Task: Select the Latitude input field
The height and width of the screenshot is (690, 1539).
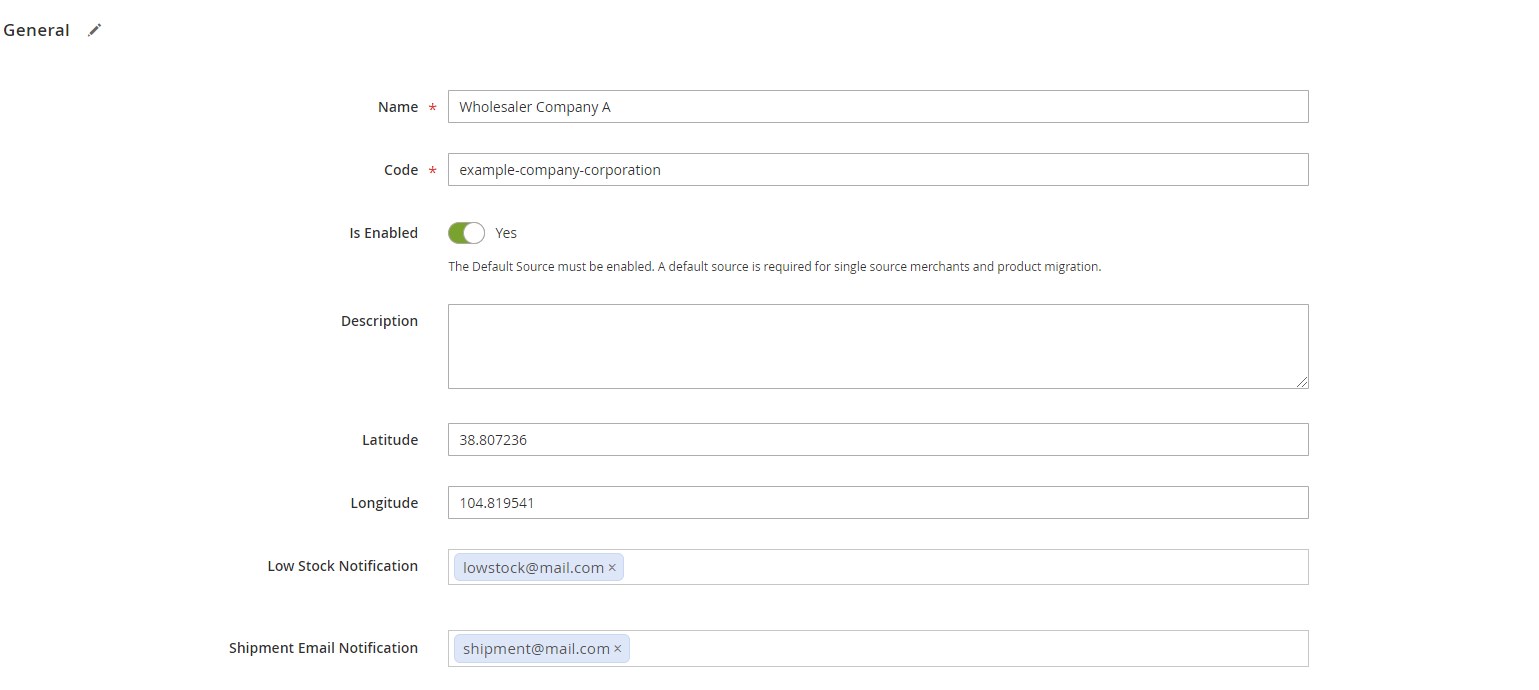Action: 877,440
